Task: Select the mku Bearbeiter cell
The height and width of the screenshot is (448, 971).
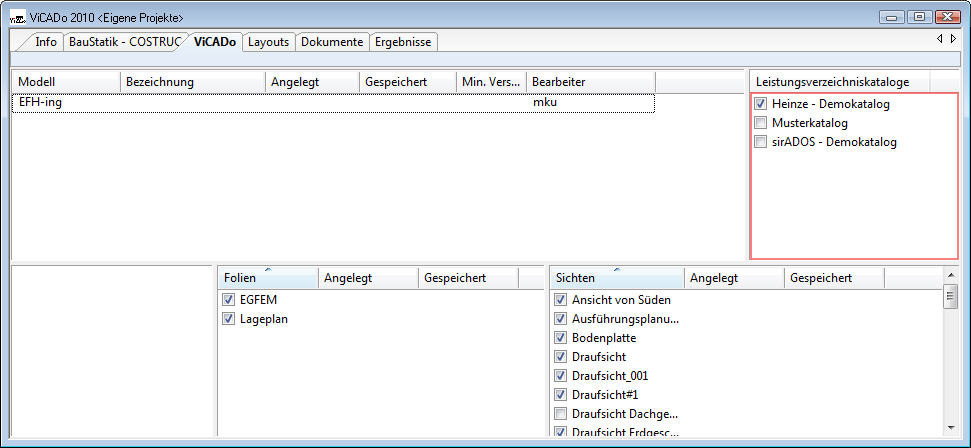Action: 545,102
